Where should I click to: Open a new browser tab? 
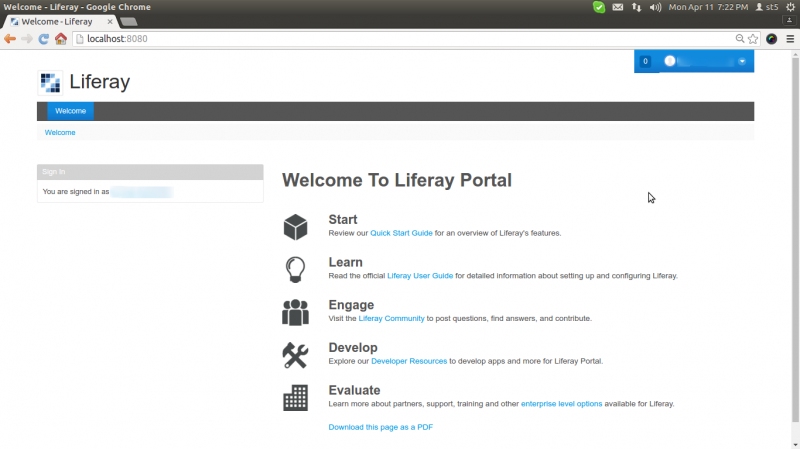click(x=129, y=21)
